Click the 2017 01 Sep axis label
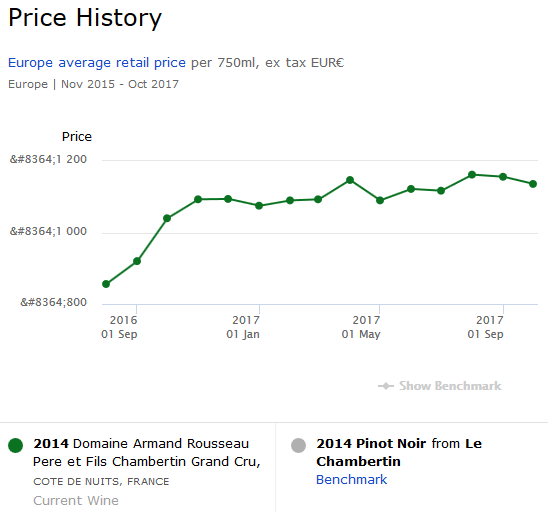 pos(485,327)
